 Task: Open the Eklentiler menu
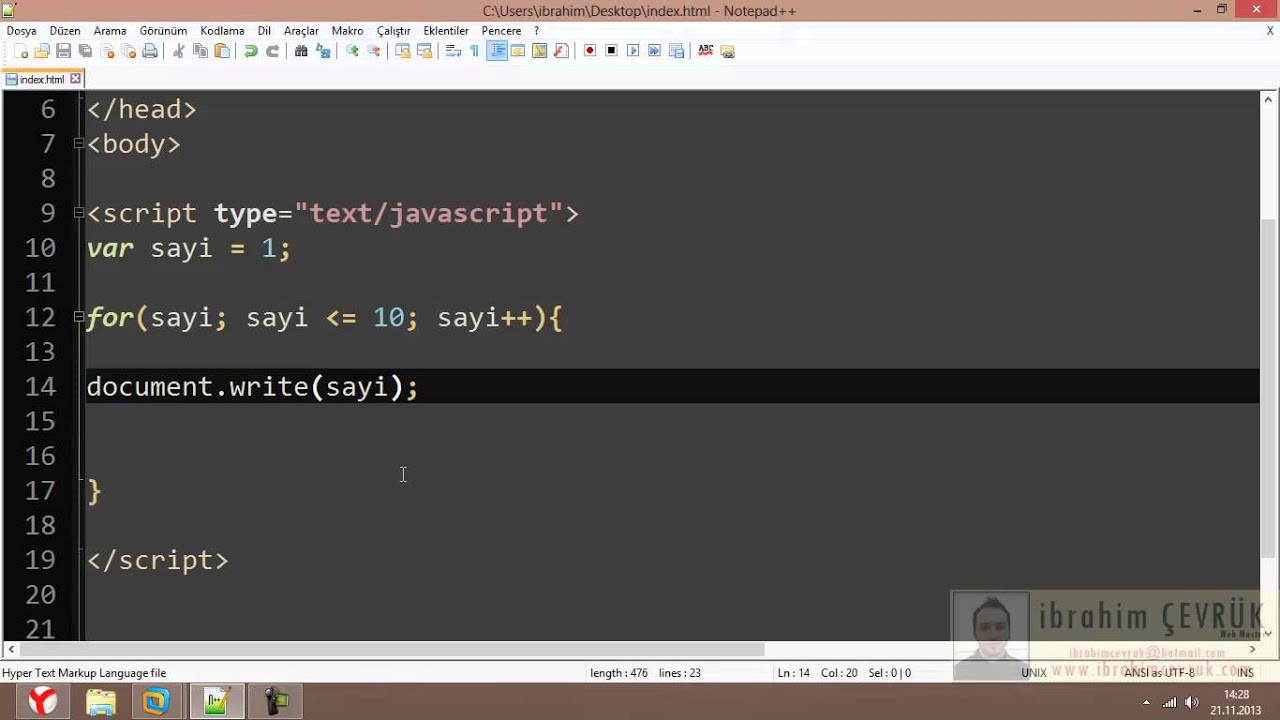point(446,31)
